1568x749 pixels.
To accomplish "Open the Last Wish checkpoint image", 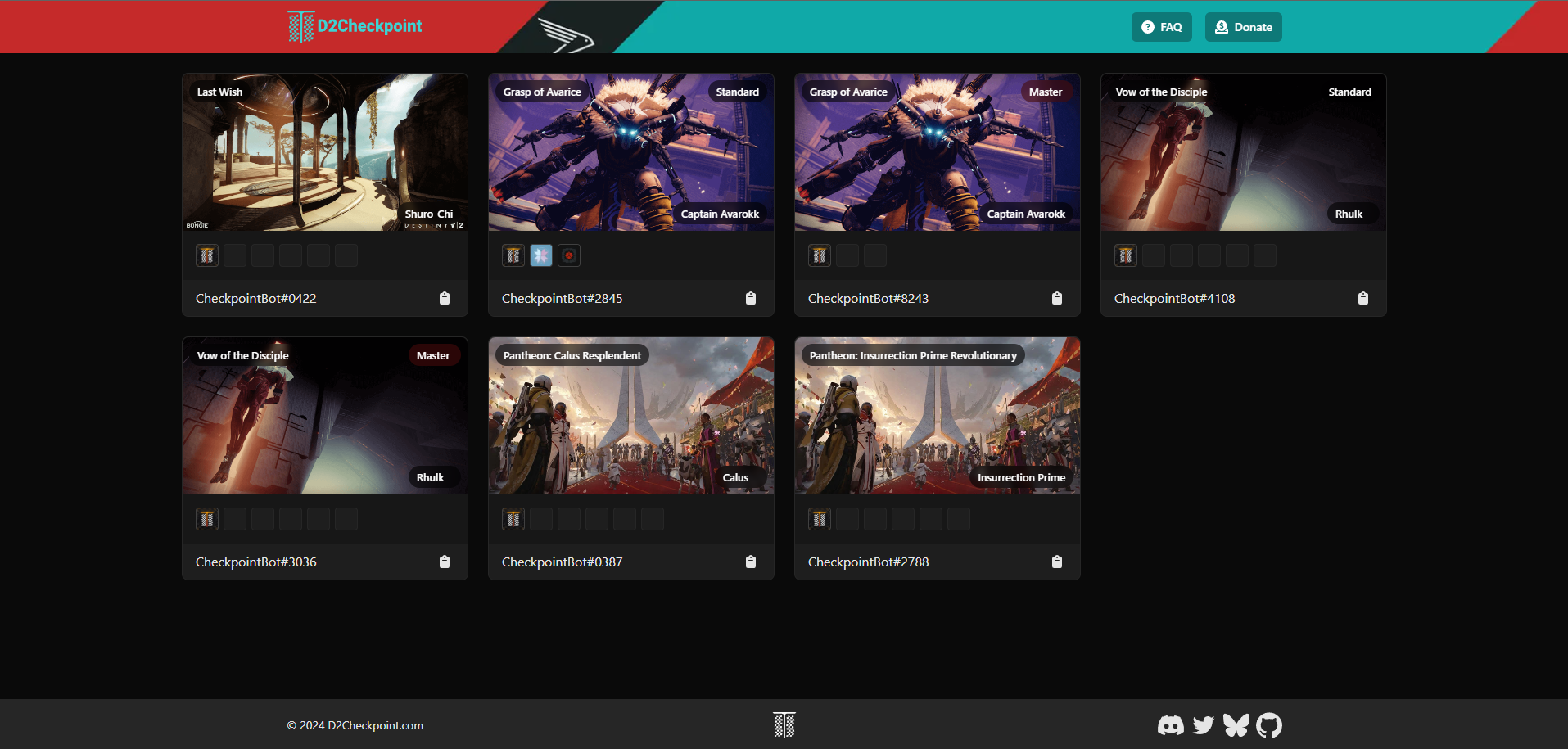I will pyautogui.click(x=325, y=152).
